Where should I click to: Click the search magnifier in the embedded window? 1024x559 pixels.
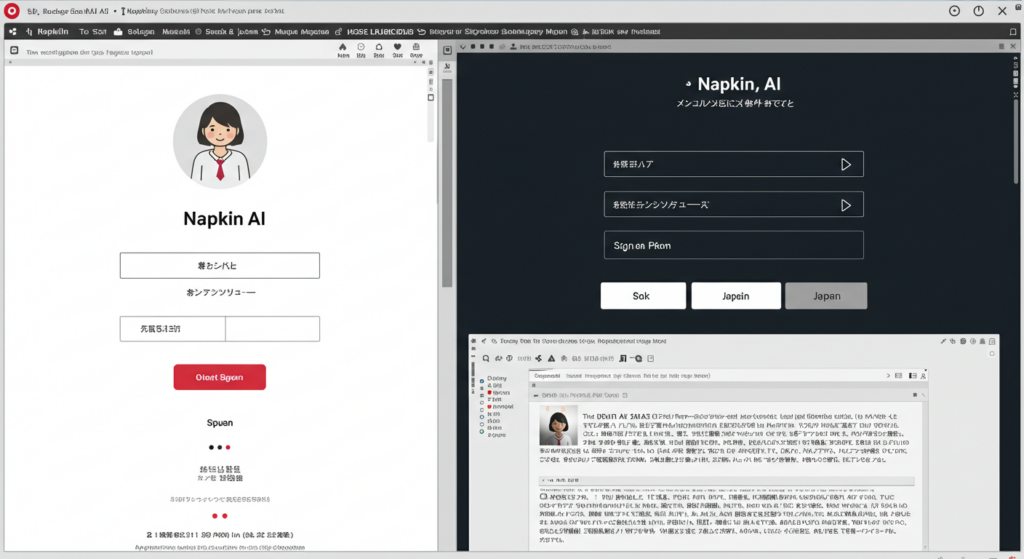tap(486, 359)
